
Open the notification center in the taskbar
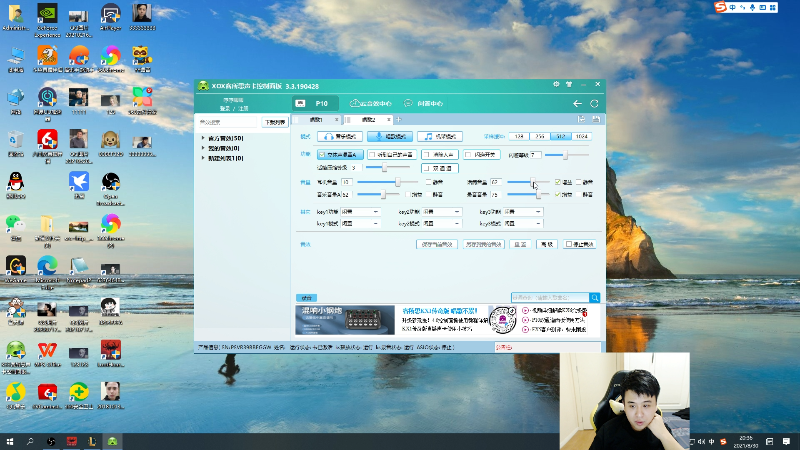click(787, 441)
